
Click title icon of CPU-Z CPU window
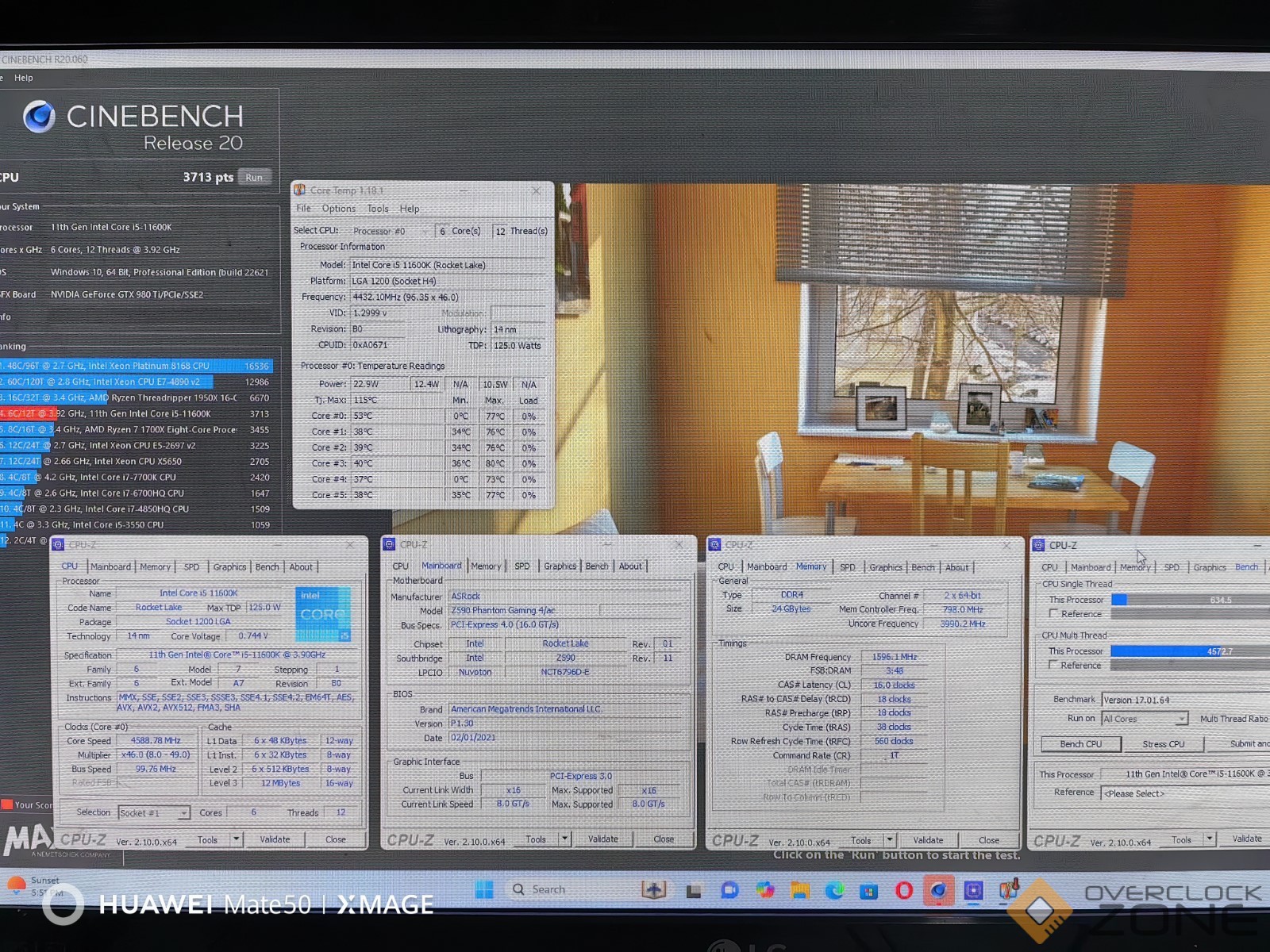click(x=58, y=544)
